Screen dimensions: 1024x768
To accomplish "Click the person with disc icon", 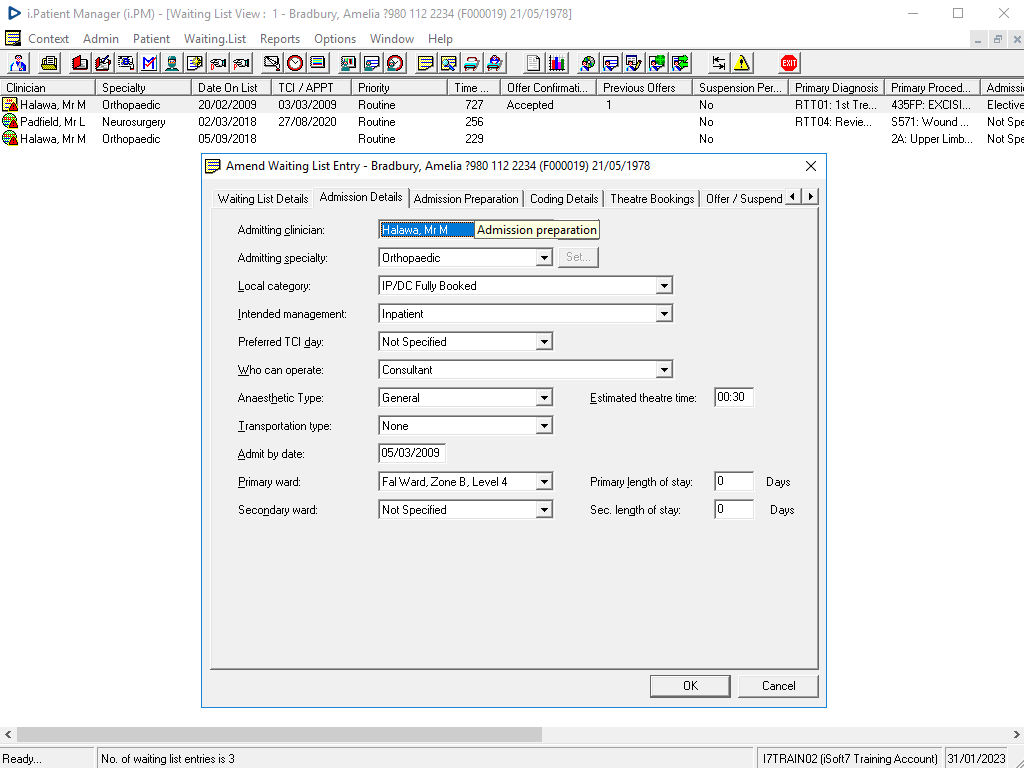I will 587,63.
